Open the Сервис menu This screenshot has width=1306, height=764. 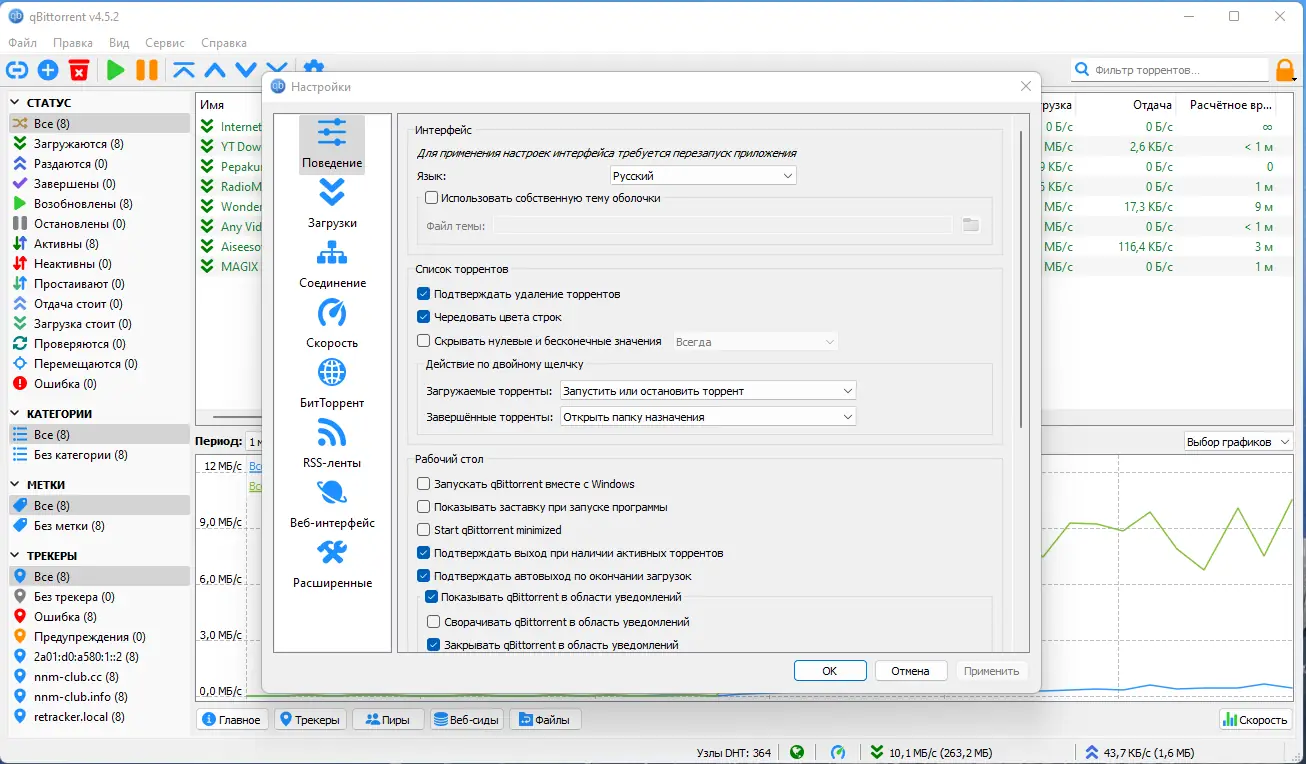coord(165,43)
